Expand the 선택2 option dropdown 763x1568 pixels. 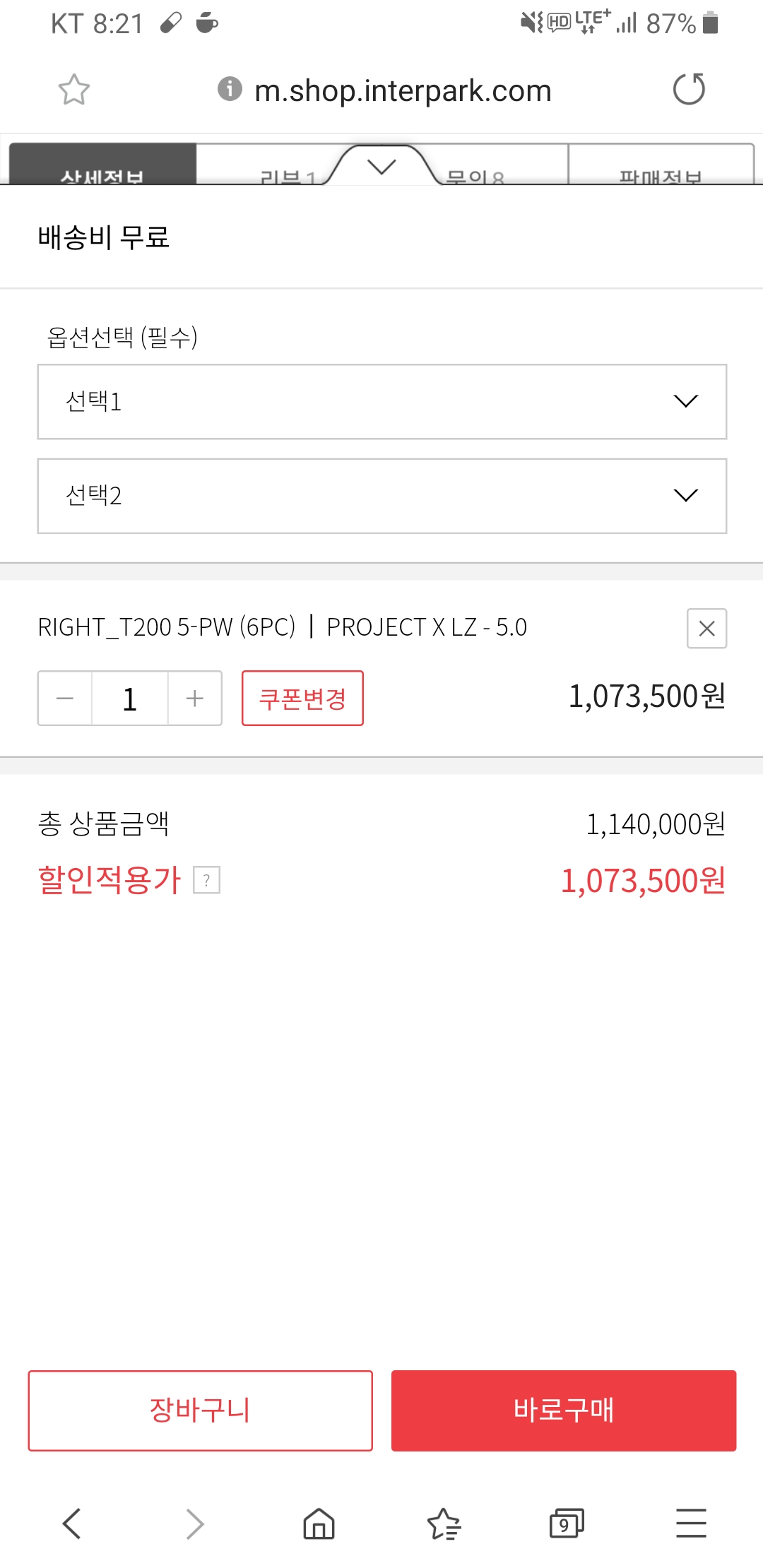click(x=381, y=496)
